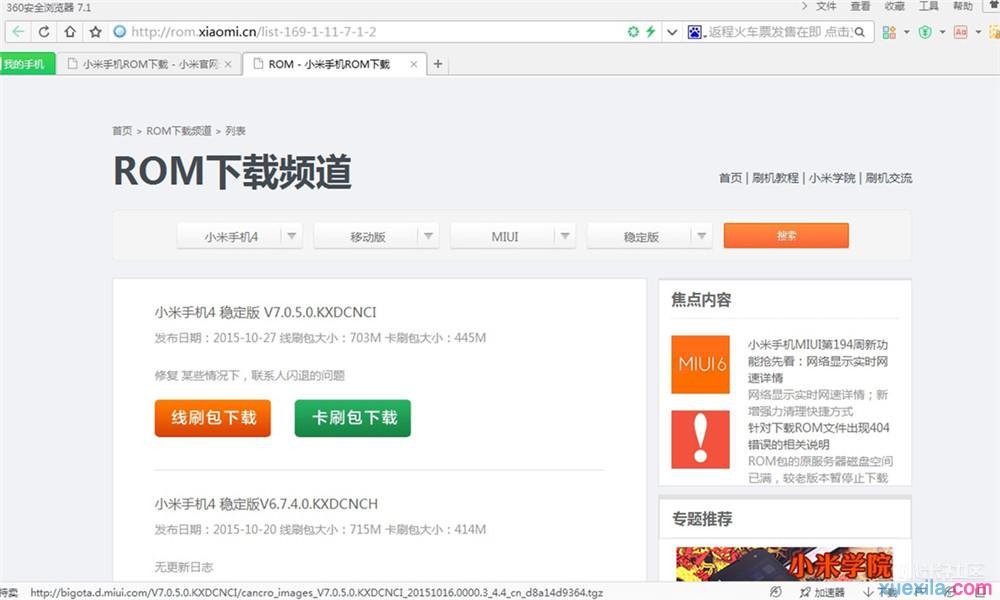Screen dimensions: 1000x600
Task: Go to browser home page icon
Action: [70, 32]
